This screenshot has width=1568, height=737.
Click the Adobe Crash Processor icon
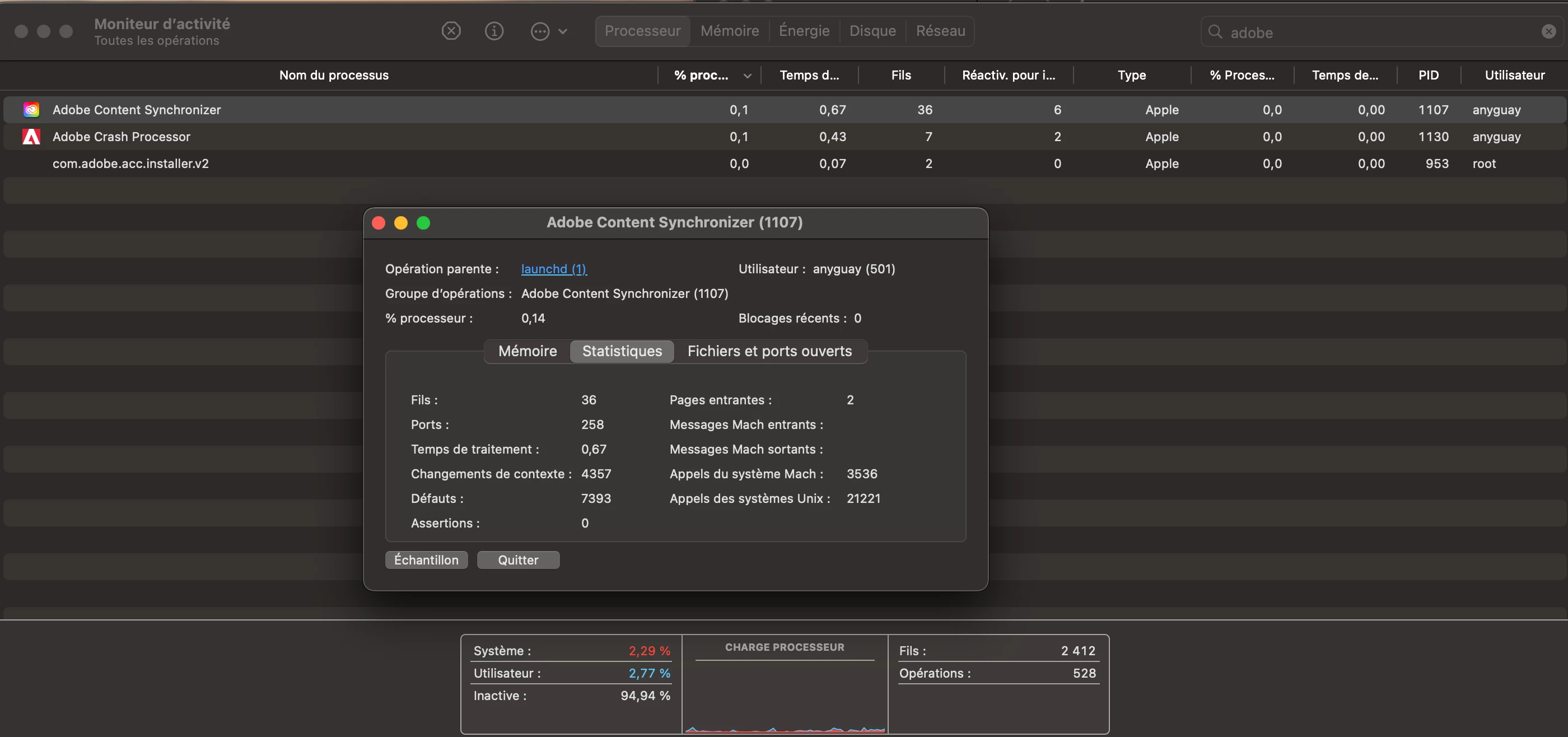[x=31, y=136]
